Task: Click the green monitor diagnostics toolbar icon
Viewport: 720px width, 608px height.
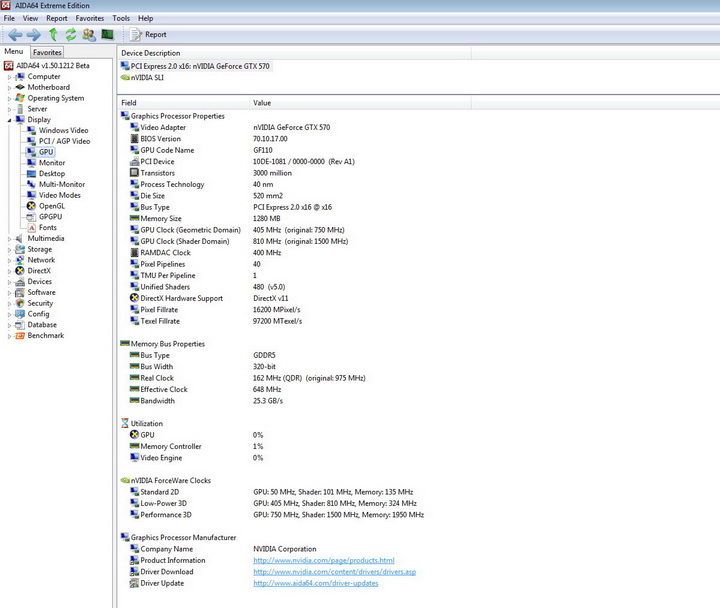Action: point(107,34)
